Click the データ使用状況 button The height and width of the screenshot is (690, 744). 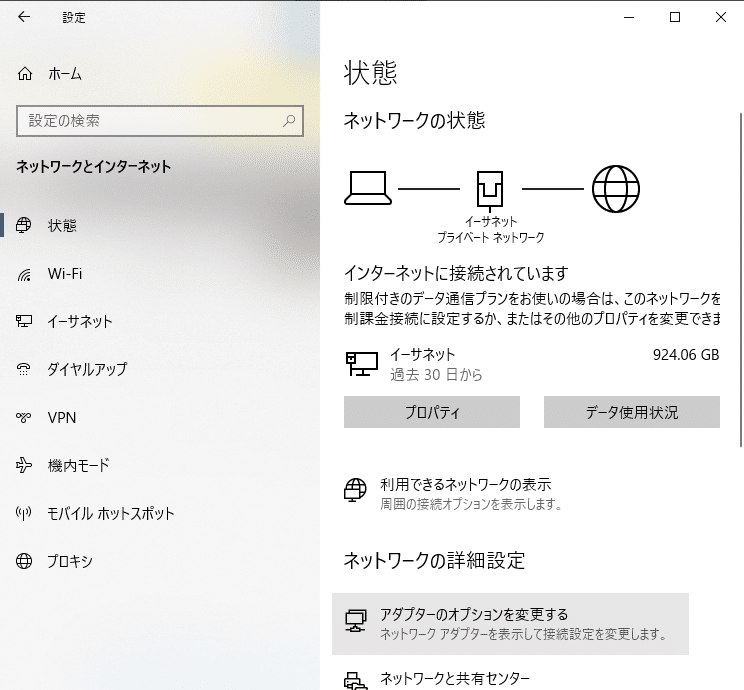point(632,412)
